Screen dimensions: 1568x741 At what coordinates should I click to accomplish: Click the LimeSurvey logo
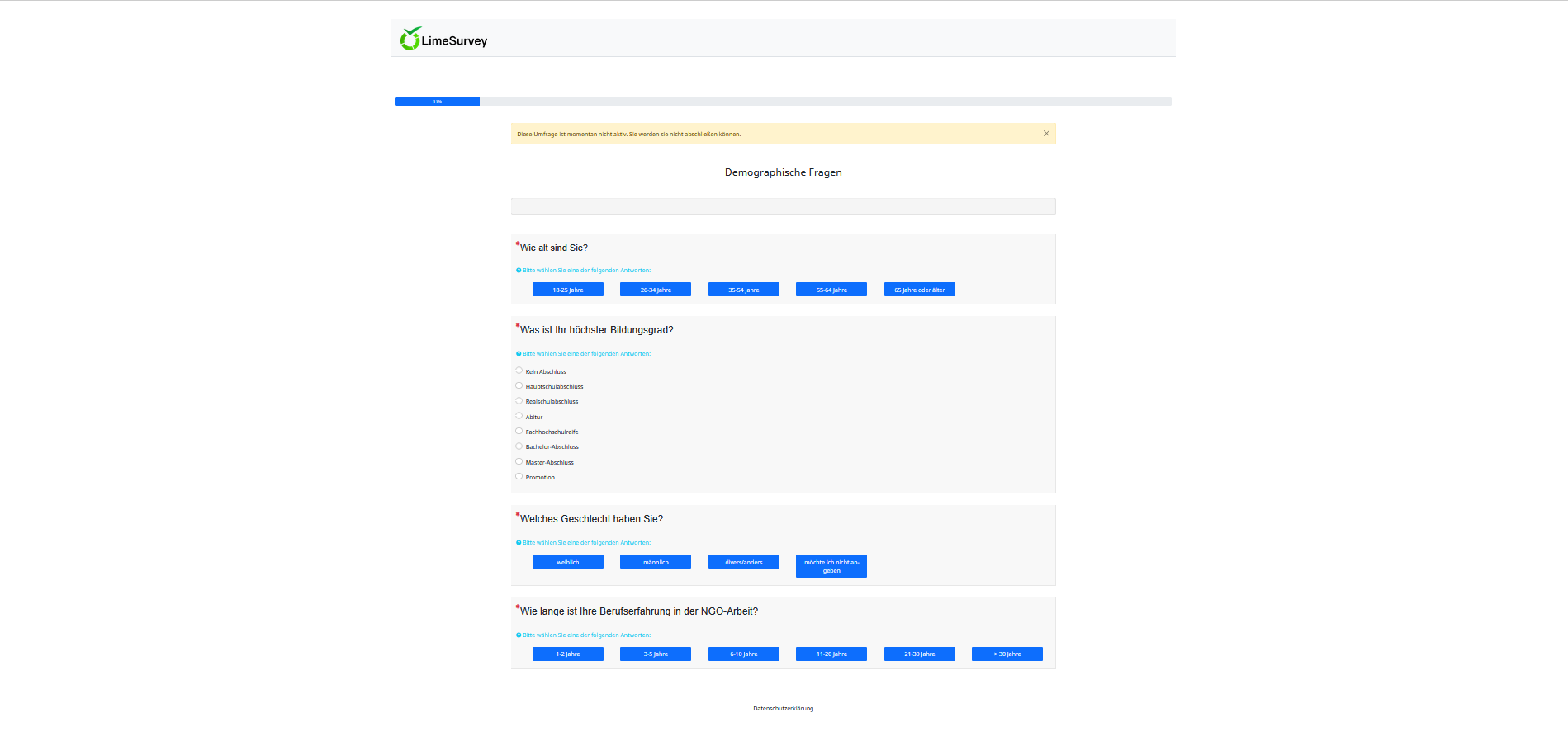click(443, 39)
